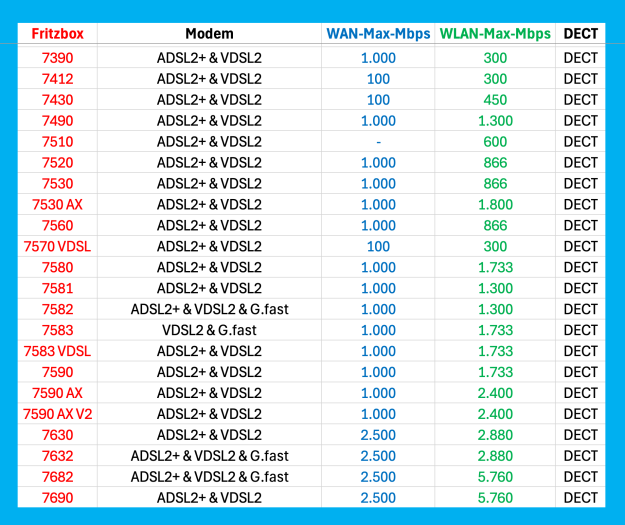Select the Fritzbox 7682 cell
This screenshot has width=625, height=525.
57,476
